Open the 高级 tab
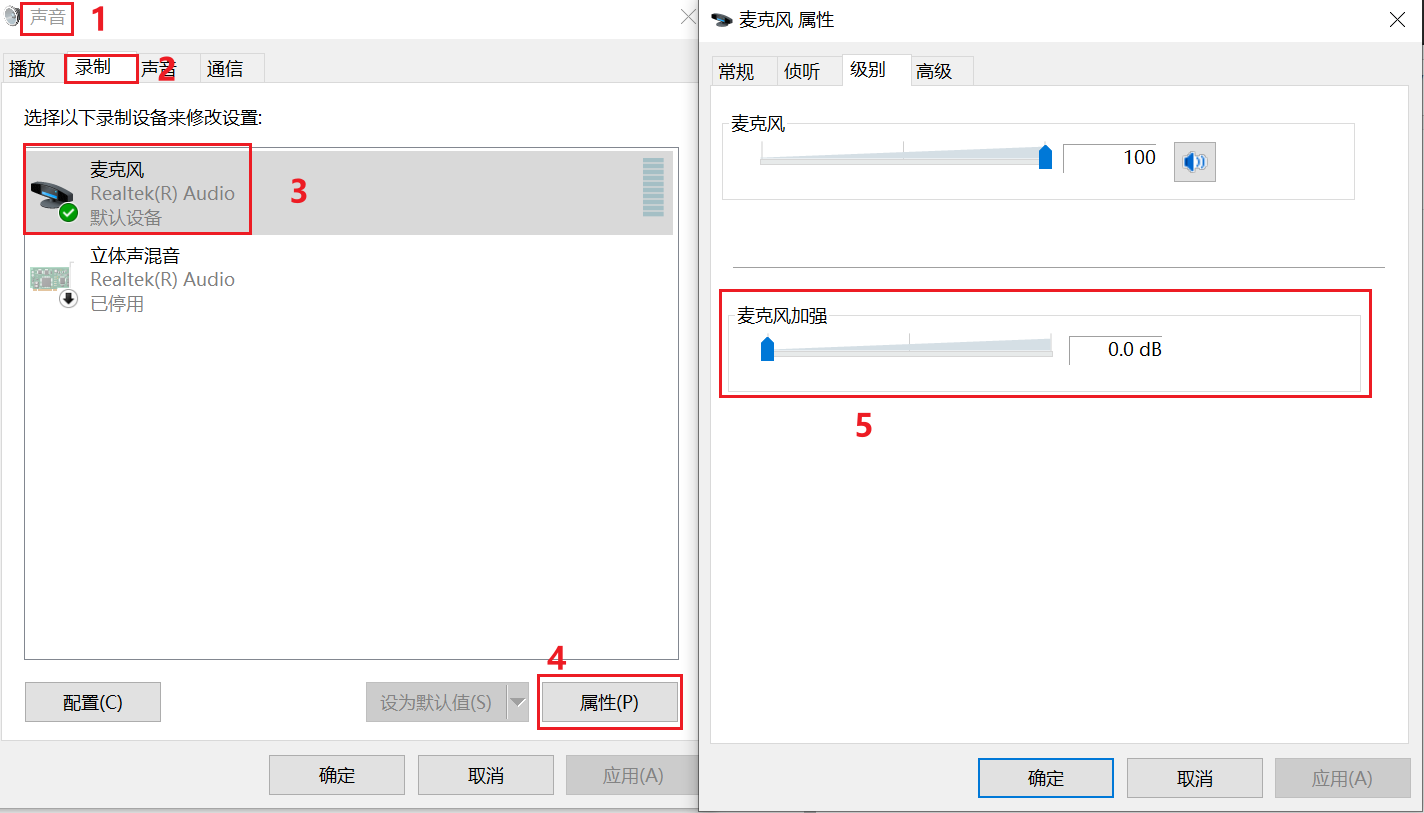1424x813 pixels. [934, 71]
